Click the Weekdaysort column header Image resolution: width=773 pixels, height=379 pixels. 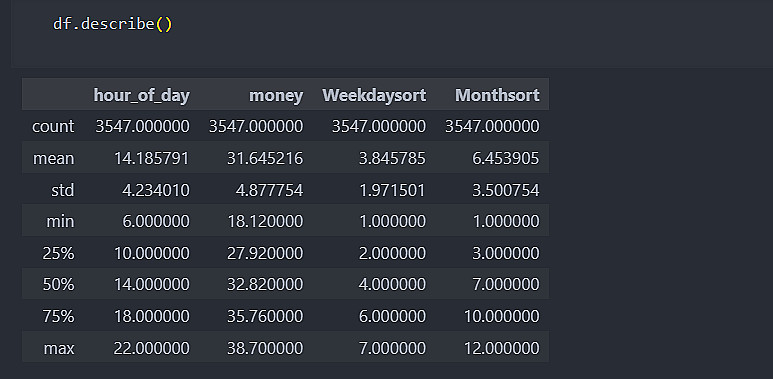click(x=374, y=95)
